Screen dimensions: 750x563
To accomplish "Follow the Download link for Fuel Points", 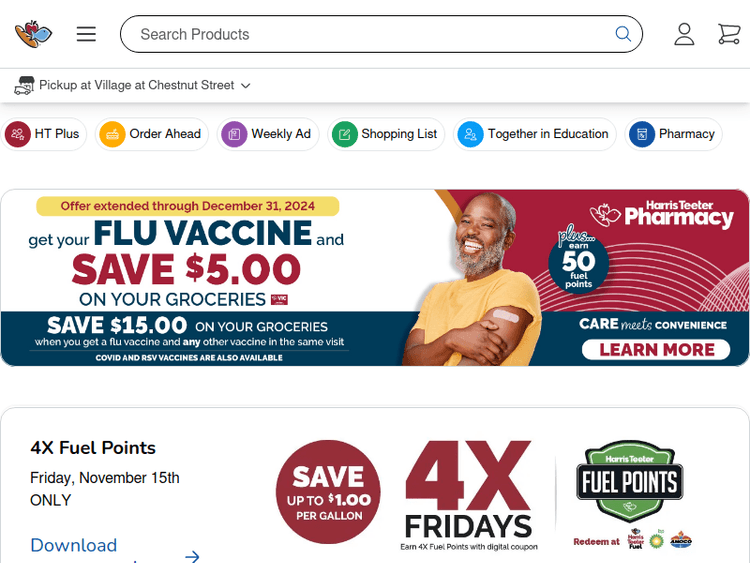I will [x=74, y=545].
